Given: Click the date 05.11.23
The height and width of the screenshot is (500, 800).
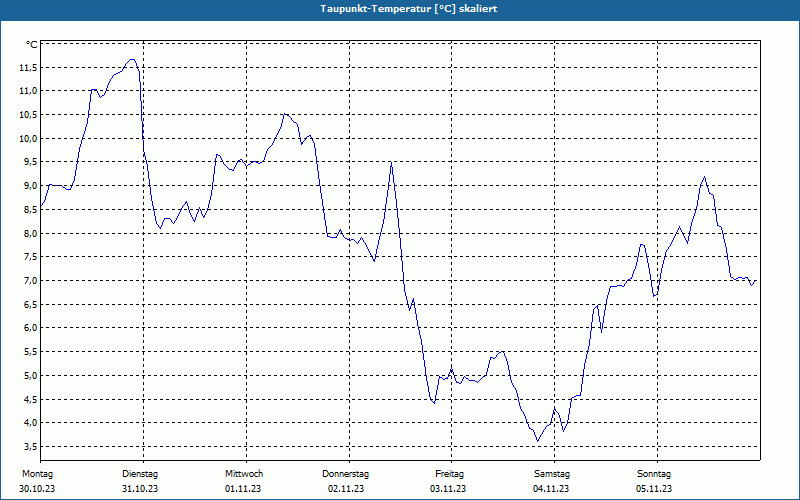Looking at the screenshot, I should click(x=654, y=489).
